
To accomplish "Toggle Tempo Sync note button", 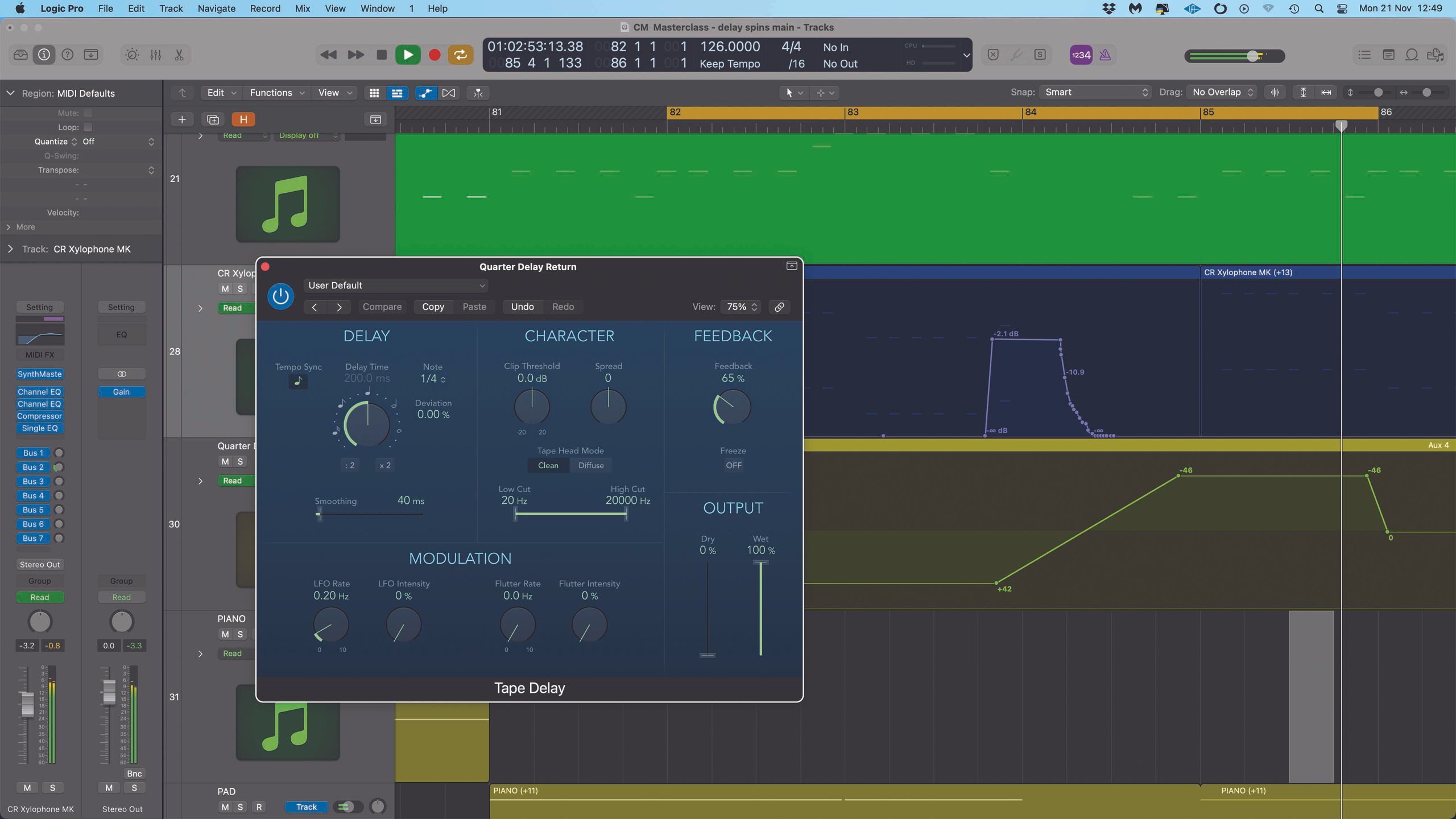I will click(x=297, y=381).
